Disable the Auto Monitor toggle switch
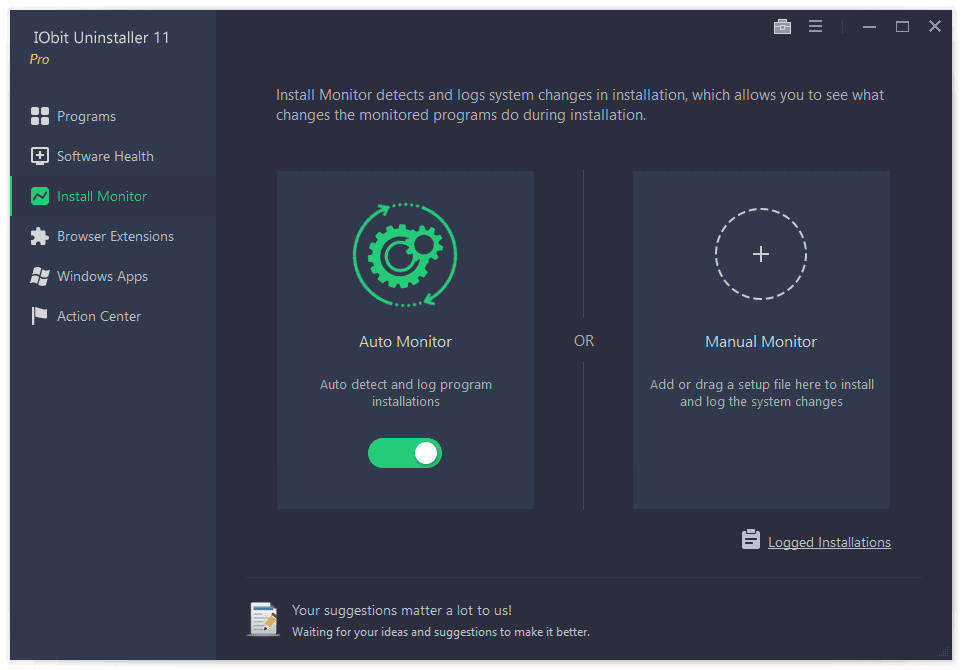962x670 pixels. [x=405, y=453]
